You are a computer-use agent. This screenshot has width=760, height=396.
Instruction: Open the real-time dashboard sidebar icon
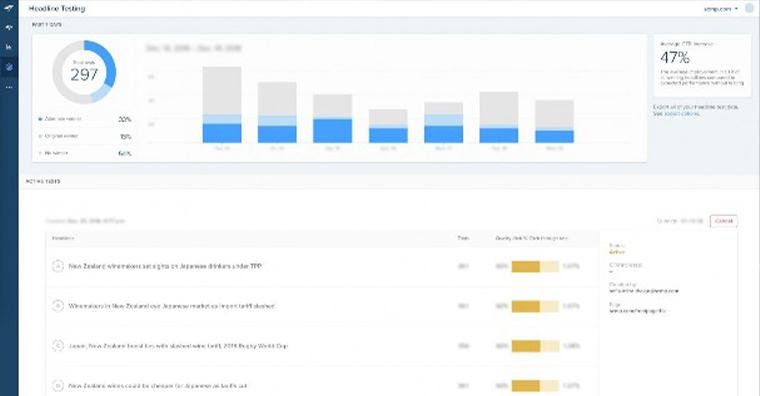click(9, 28)
